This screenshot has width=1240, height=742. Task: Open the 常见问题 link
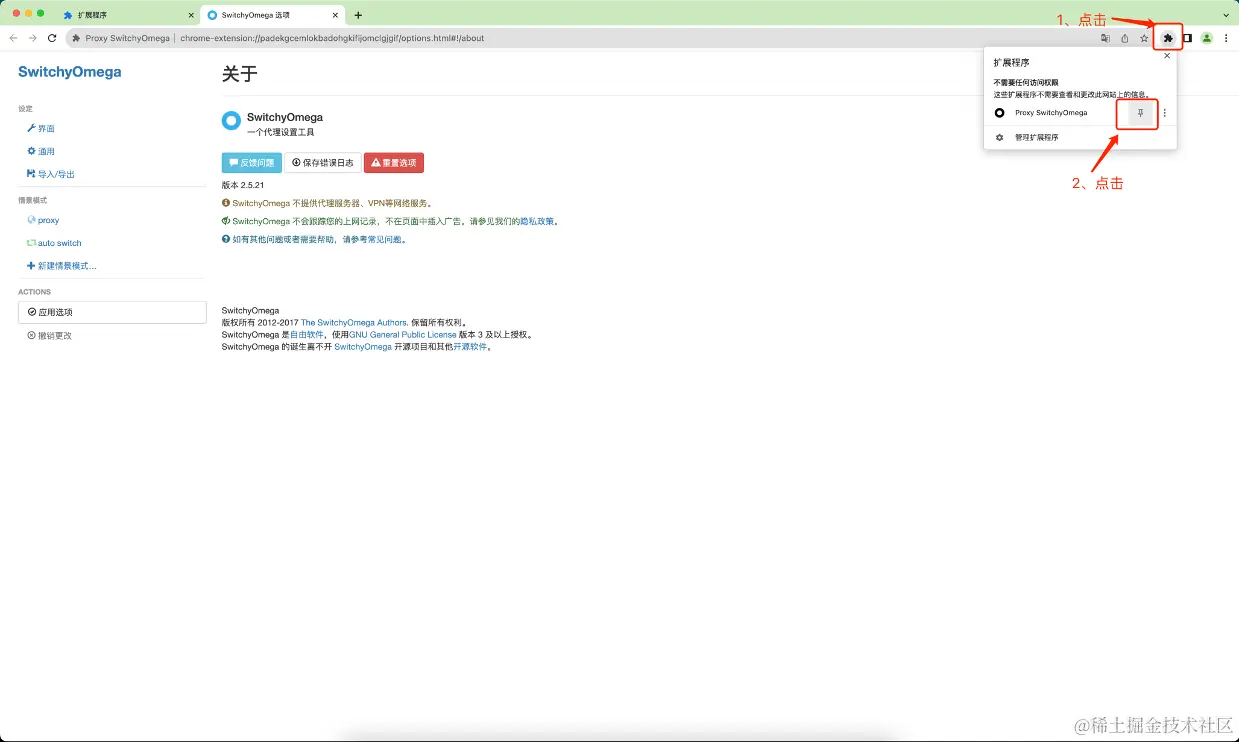pyautogui.click(x=383, y=240)
